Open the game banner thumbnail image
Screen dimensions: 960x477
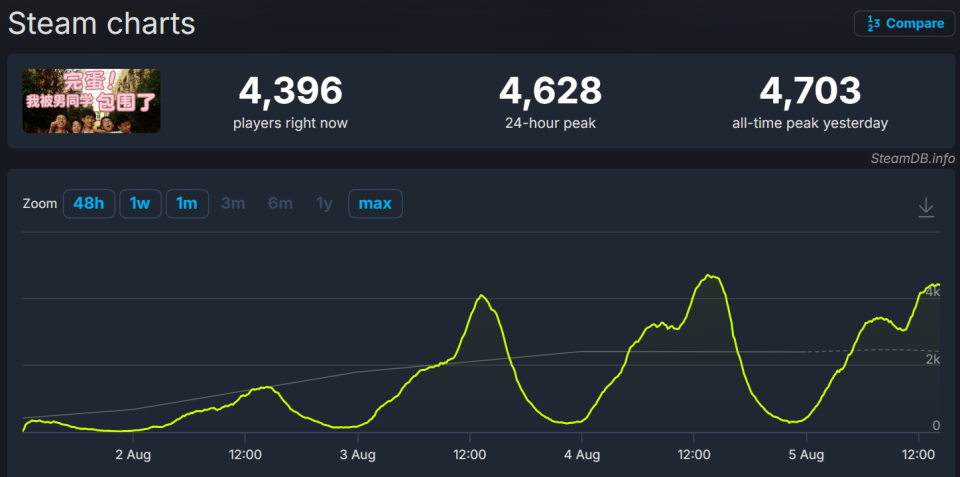pyautogui.click(x=92, y=101)
